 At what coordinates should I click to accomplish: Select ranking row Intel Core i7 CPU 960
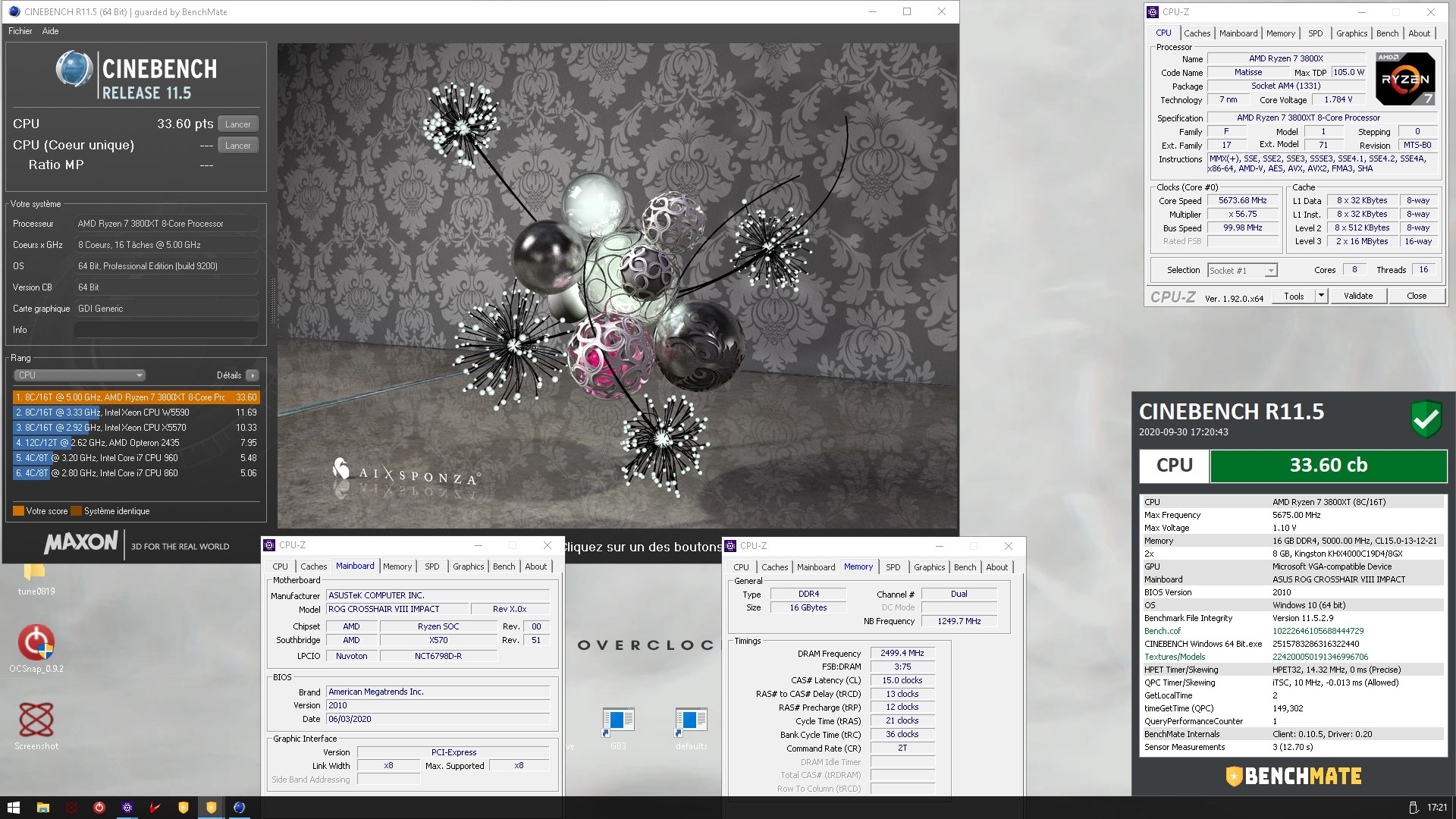pos(136,458)
